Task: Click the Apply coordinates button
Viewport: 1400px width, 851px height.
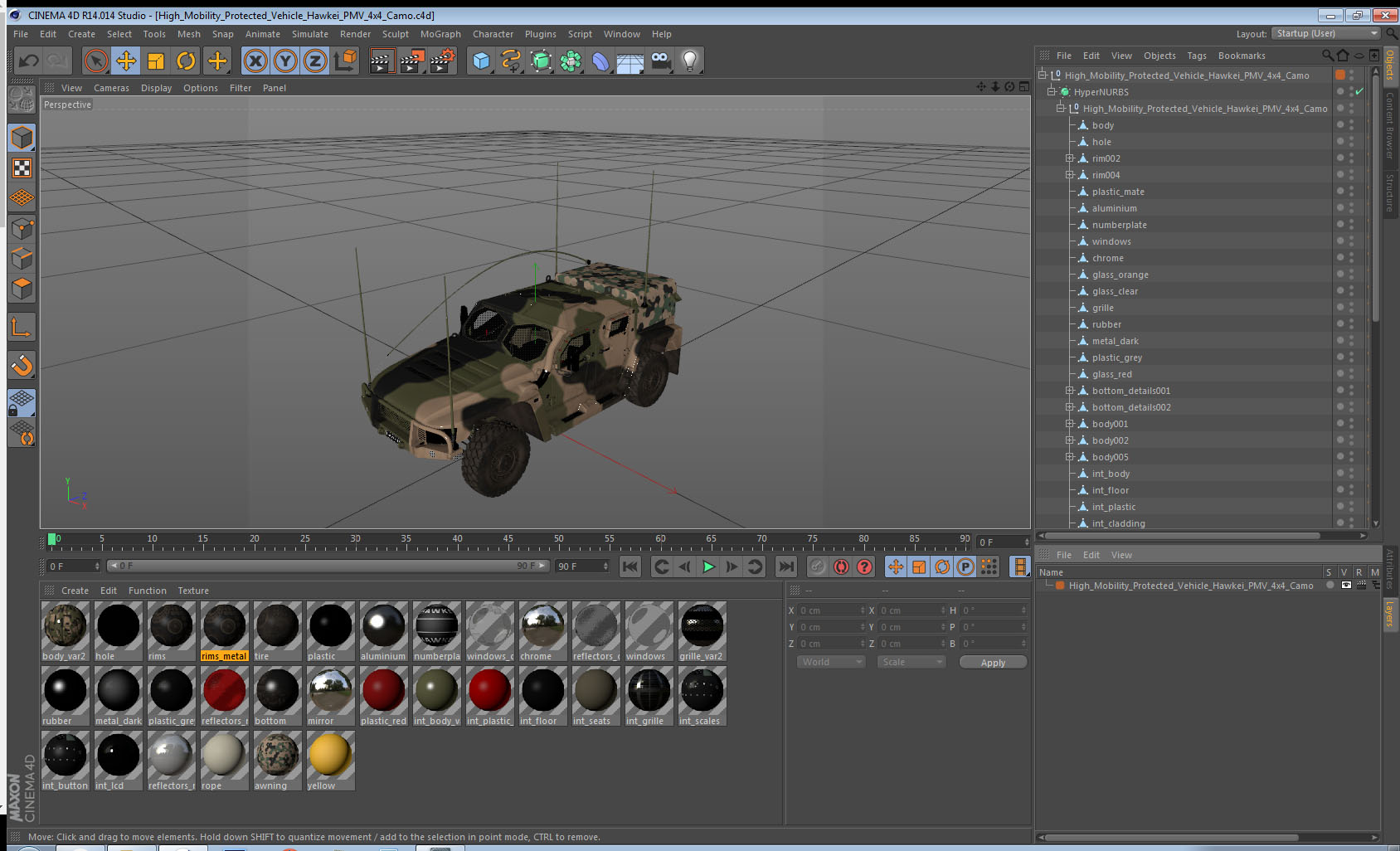Action: pyautogui.click(x=993, y=662)
